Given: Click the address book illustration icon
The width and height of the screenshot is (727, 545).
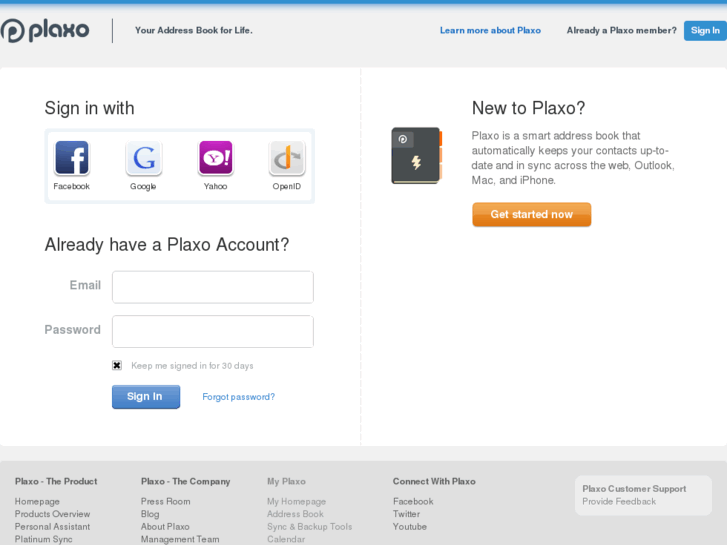Looking at the screenshot, I should 416,155.
